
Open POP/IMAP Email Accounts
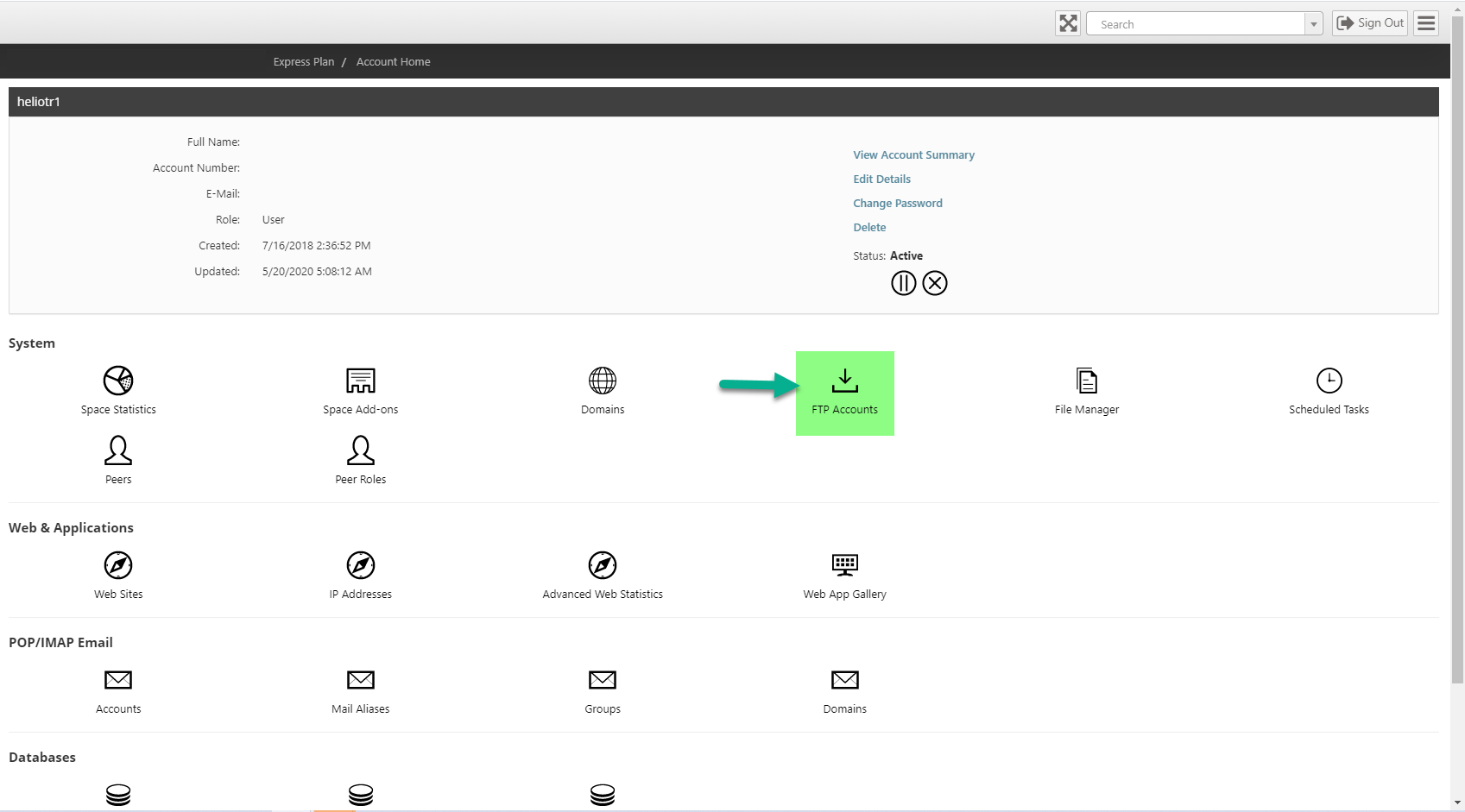[x=118, y=691]
